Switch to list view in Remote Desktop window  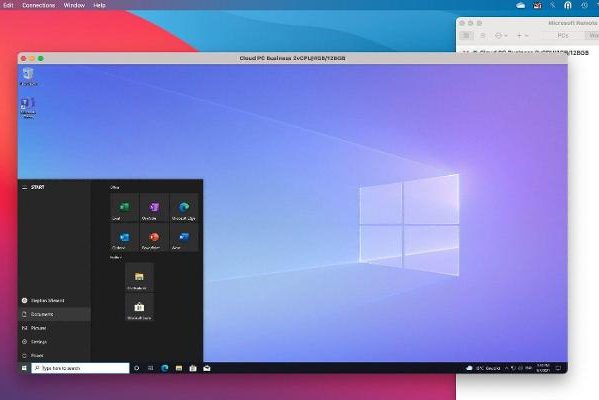pos(482,36)
